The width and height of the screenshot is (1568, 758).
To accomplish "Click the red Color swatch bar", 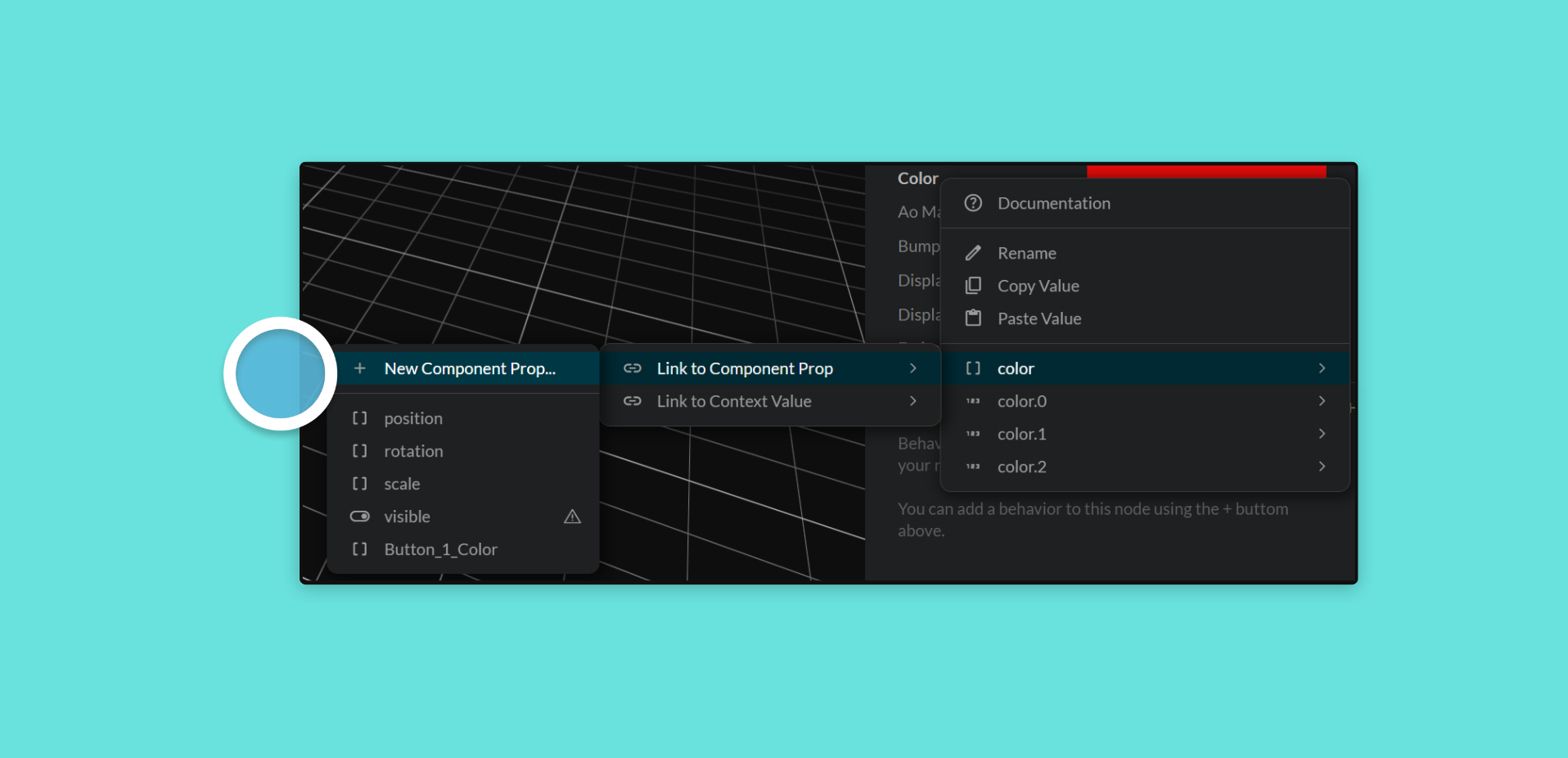I will (1206, 171).
